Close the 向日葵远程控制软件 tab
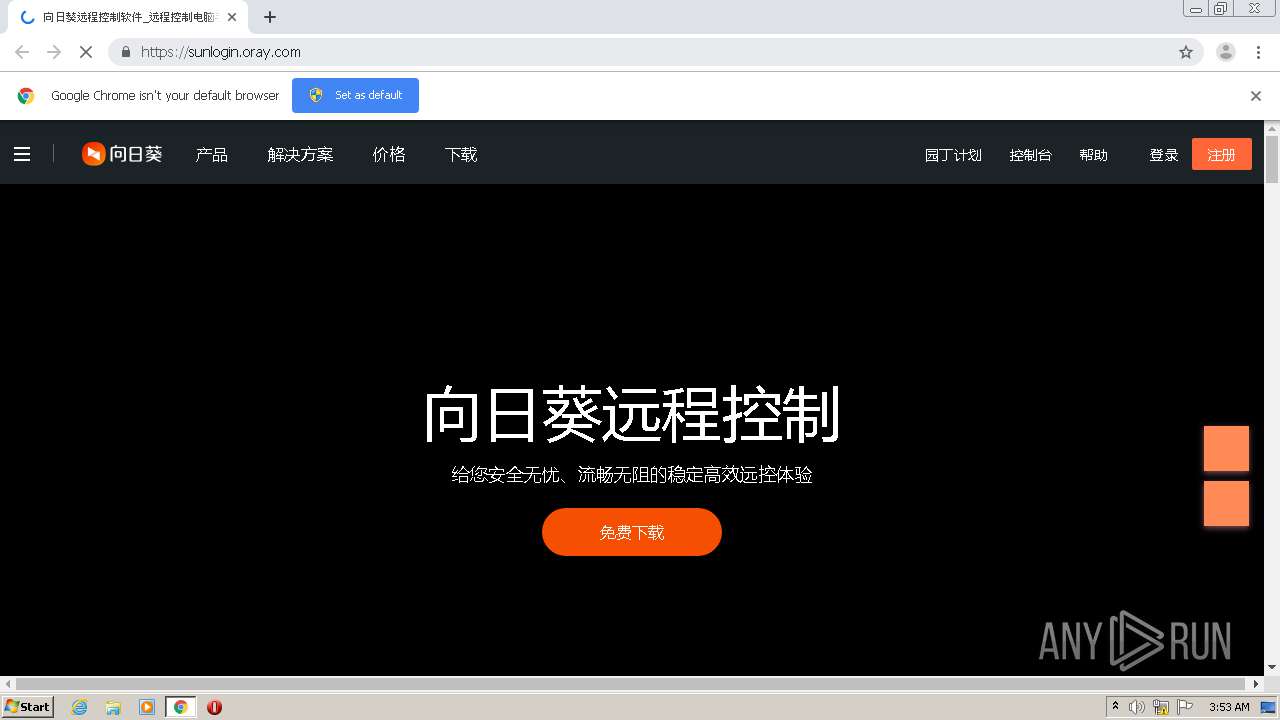The width and height of the screenshot is (1280, 720). tap(232, 17)
